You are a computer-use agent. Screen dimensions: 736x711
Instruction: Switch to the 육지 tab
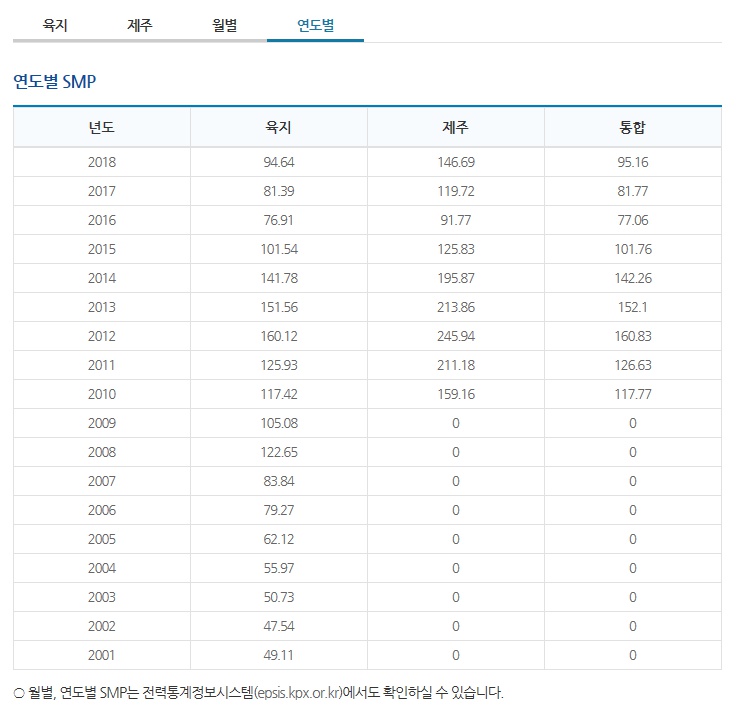[55, 25]
